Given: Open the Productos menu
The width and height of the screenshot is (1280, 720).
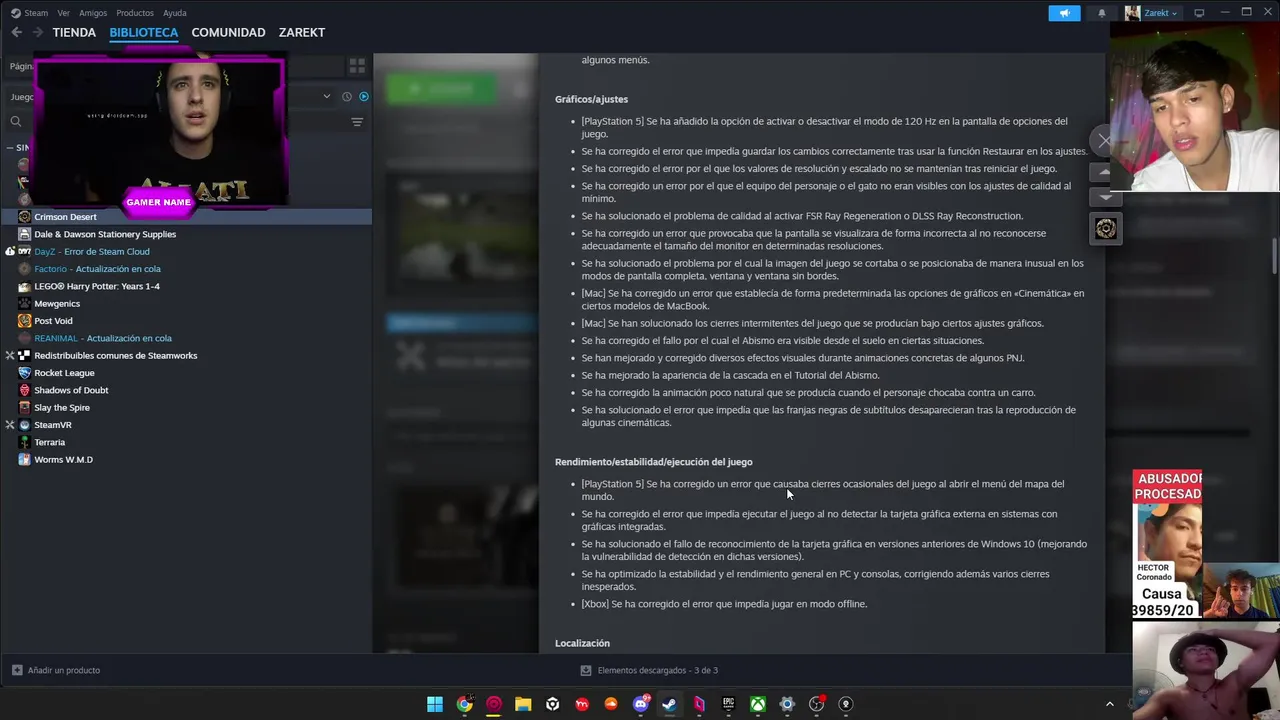Looking at the screenshot, I should pyautogui.click(x=135, y=13).
